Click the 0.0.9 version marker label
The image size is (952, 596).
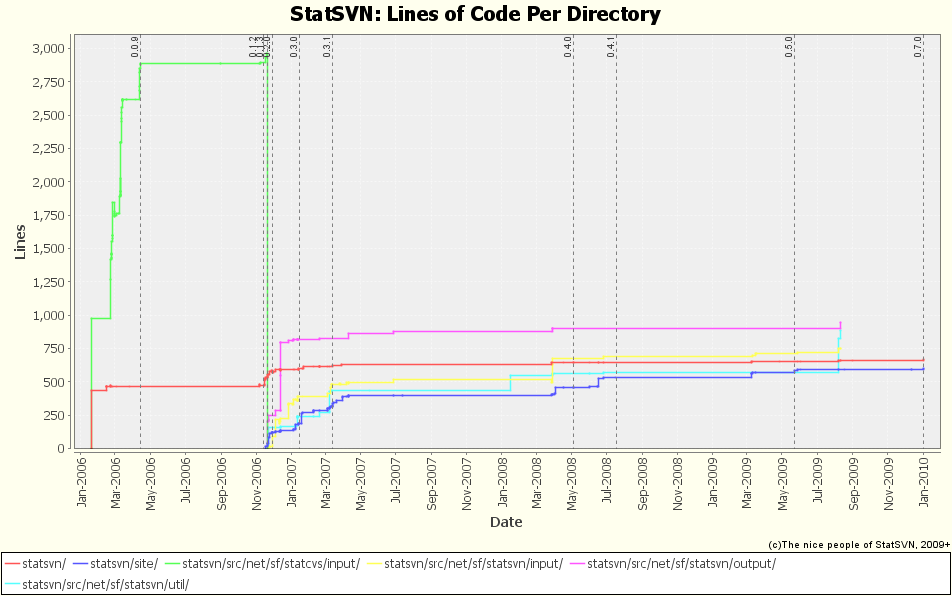pos(135,47)
